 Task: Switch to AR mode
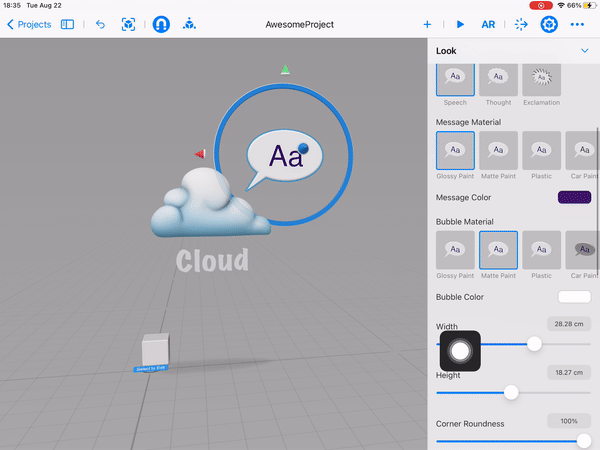[488, 24]
